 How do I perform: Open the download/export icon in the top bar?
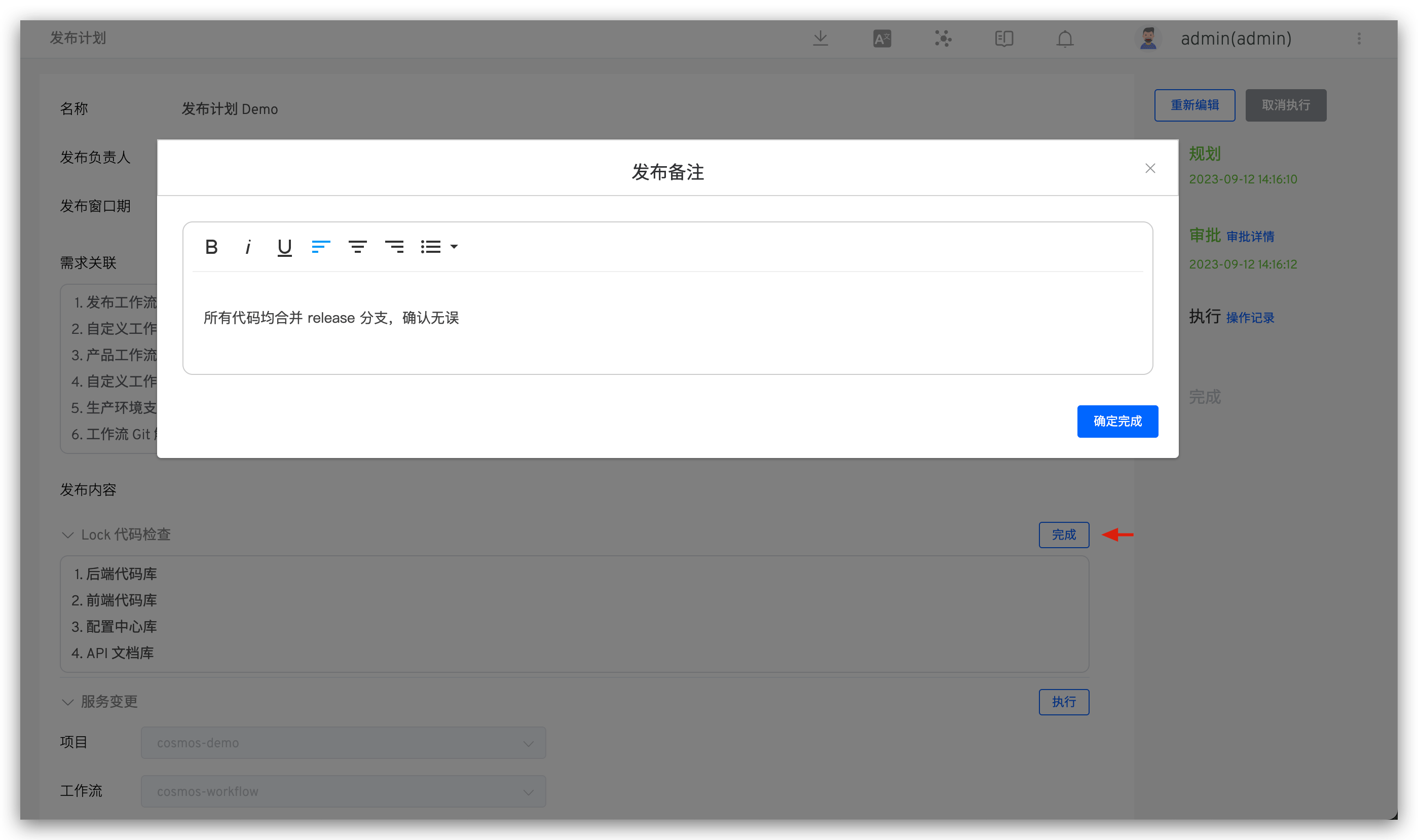(x=820, y=38)
